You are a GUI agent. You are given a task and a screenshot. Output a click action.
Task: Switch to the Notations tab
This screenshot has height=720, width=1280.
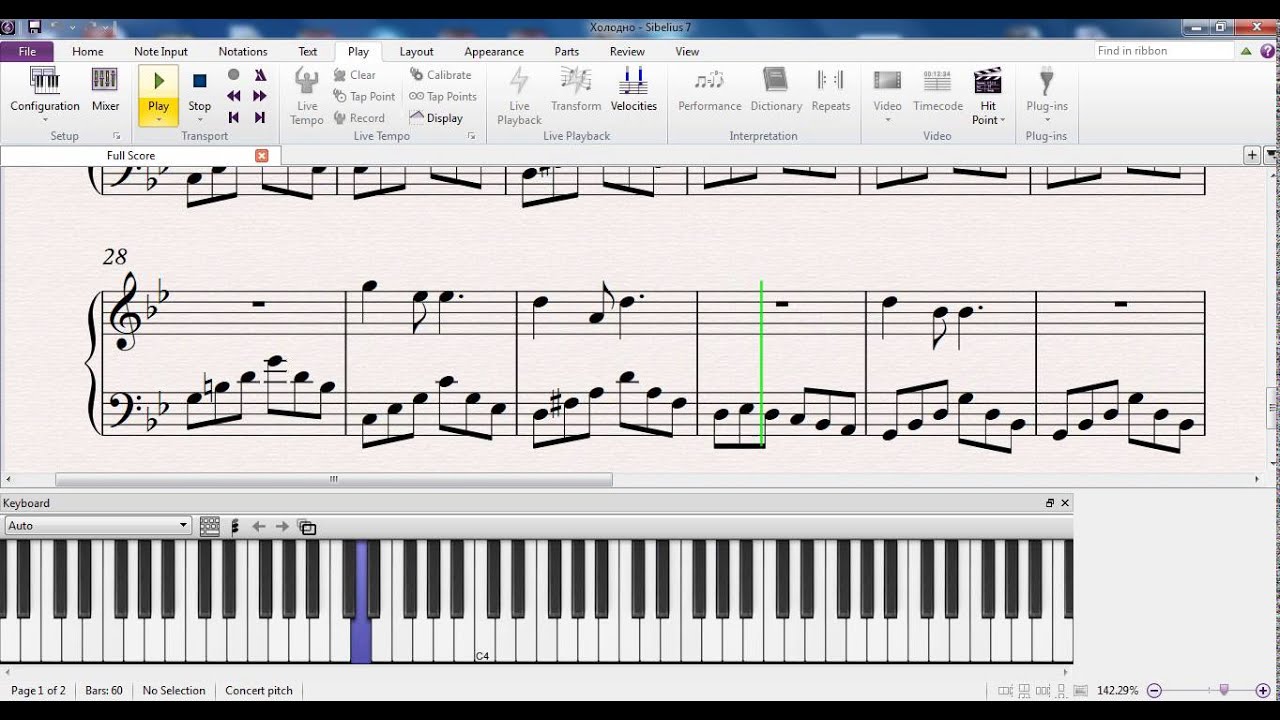[x=243, y=51]
